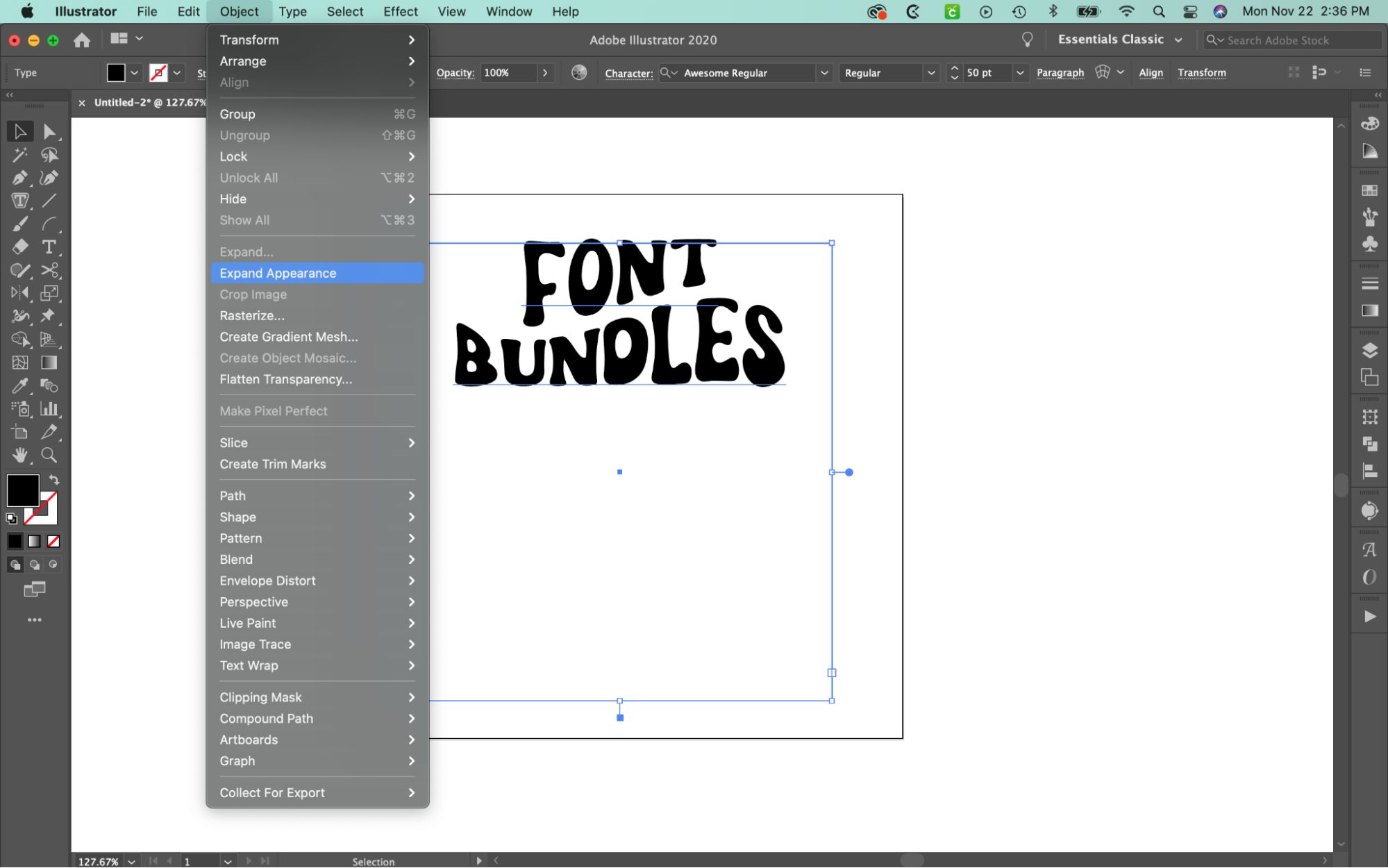Open the Character panel link

coord(628,73)
